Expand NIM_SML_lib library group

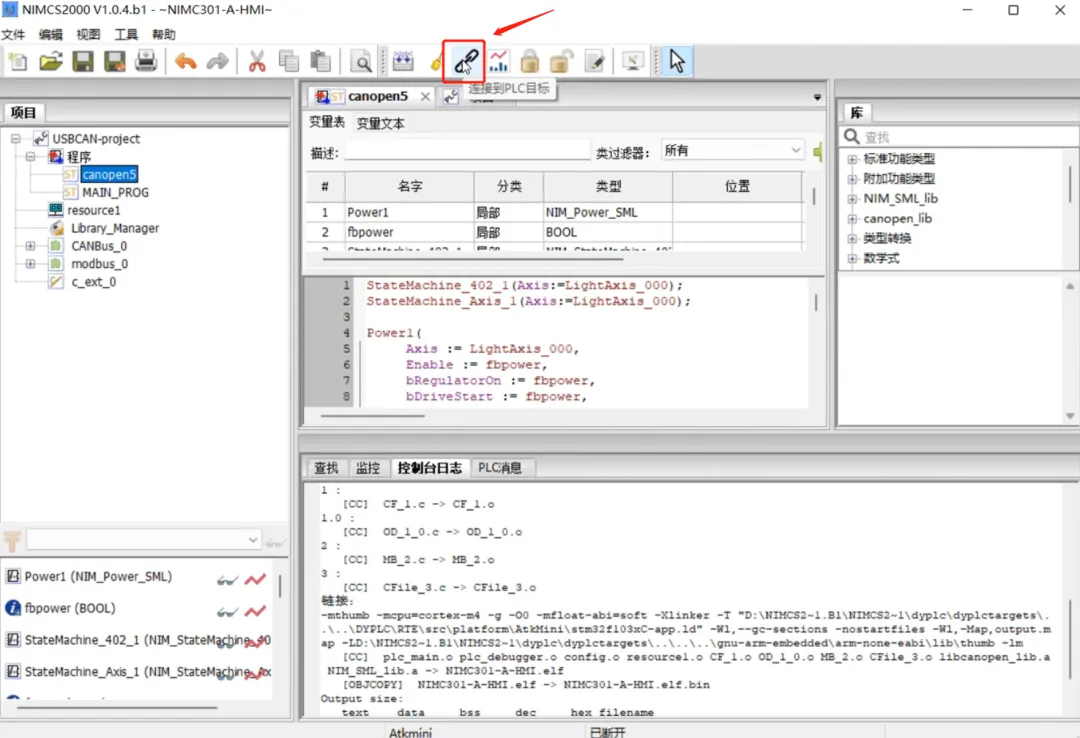click(852, 199)
